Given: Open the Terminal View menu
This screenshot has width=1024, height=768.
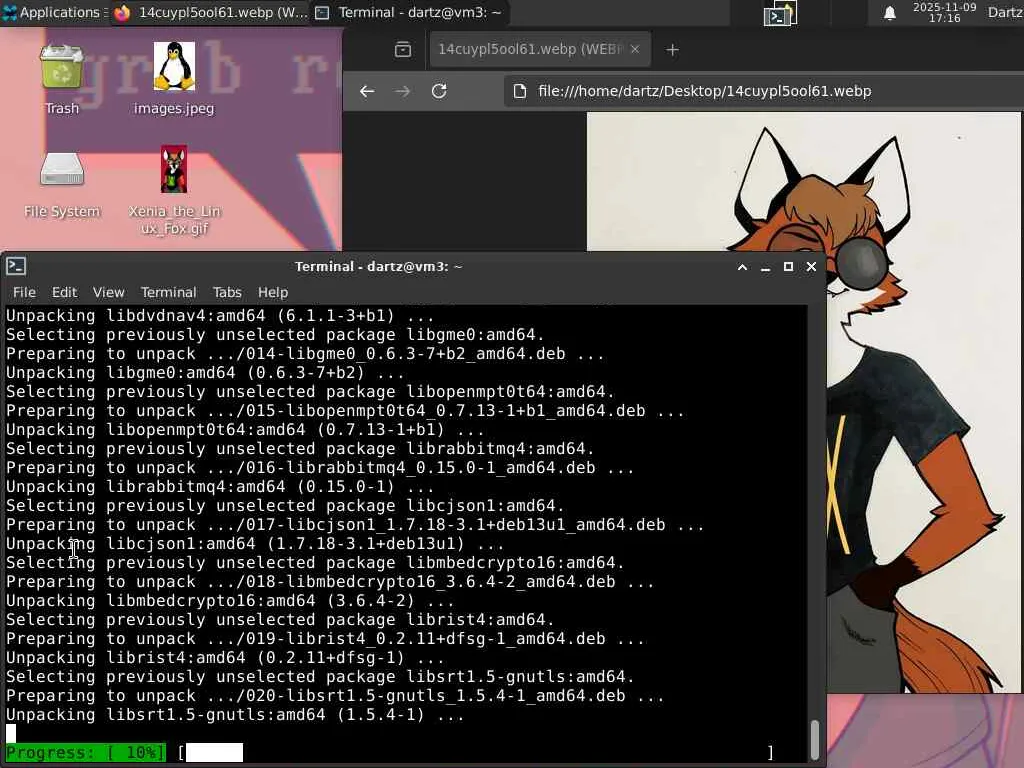Looking at the screenshot, I should 108,293.
